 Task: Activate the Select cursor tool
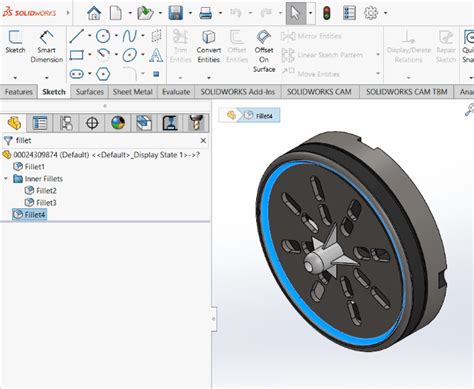click(296, 13)
